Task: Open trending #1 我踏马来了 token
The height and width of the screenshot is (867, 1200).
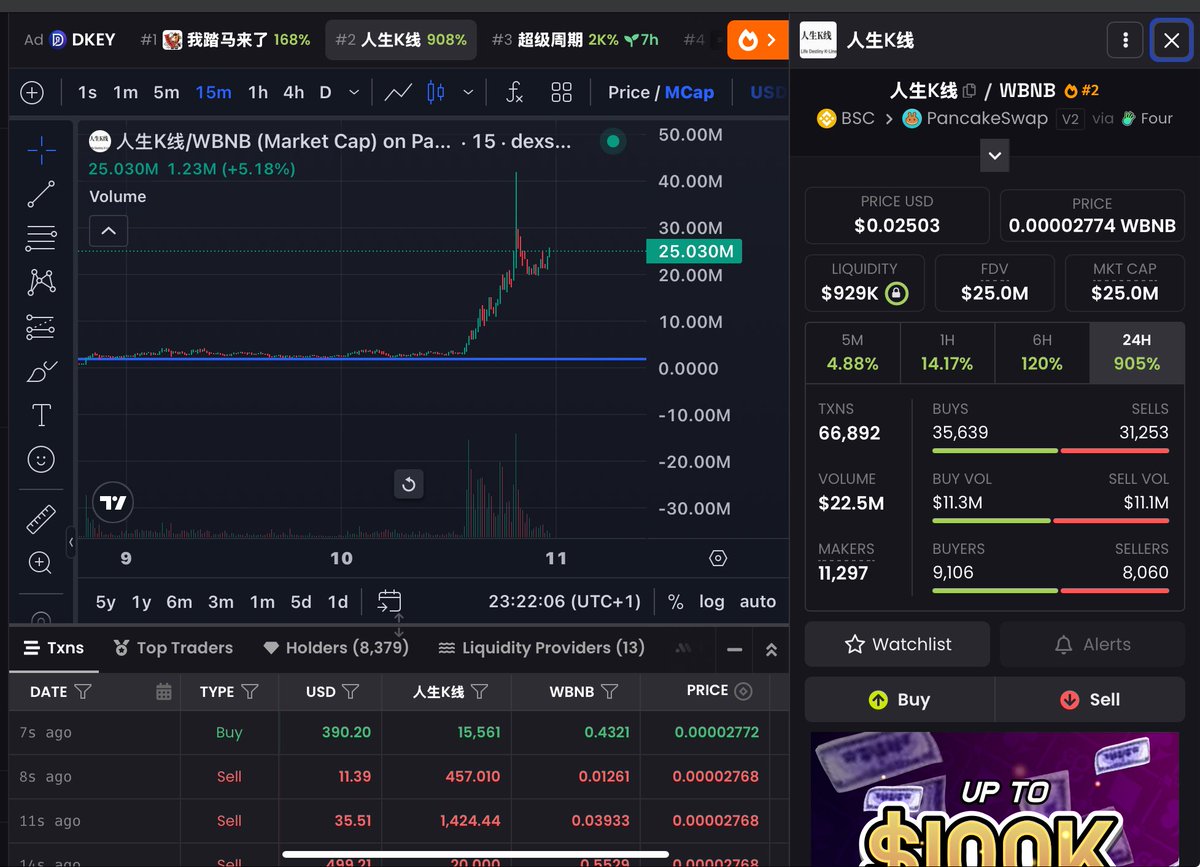Action: coord(225,40)
